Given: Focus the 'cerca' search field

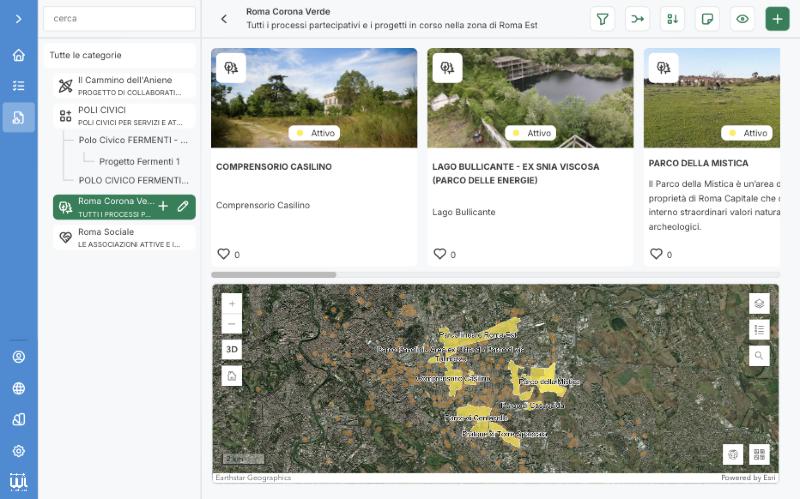Looking at the screenshot, I should click(x=119, y=18).
